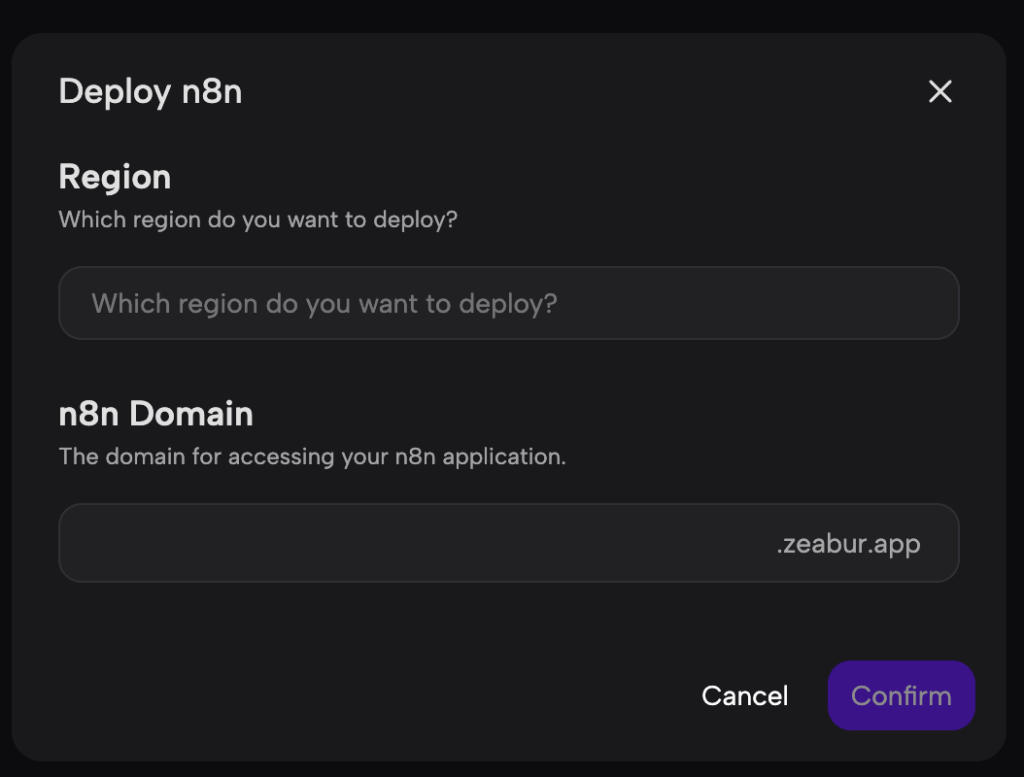1024x777 pixels.
Task: Click the "n8n" word in dialog title
Action: [212, 91]
